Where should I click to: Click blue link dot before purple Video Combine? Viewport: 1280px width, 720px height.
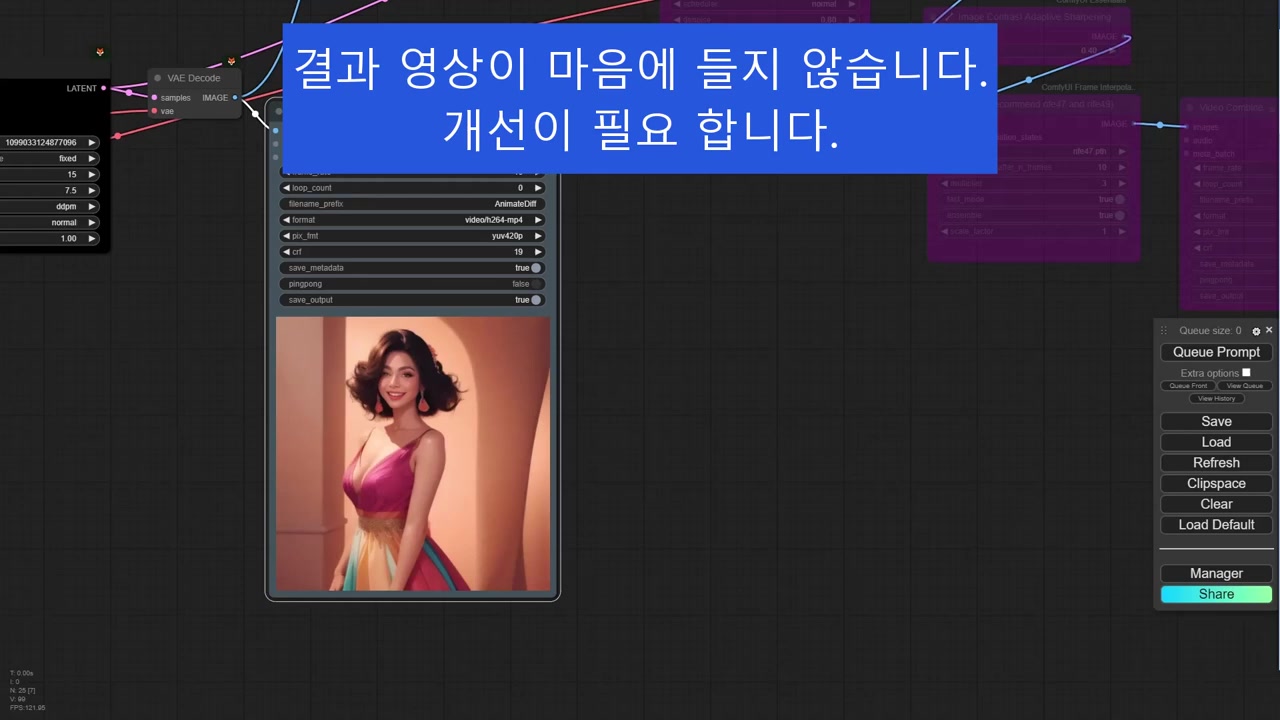pos(1160,125)
